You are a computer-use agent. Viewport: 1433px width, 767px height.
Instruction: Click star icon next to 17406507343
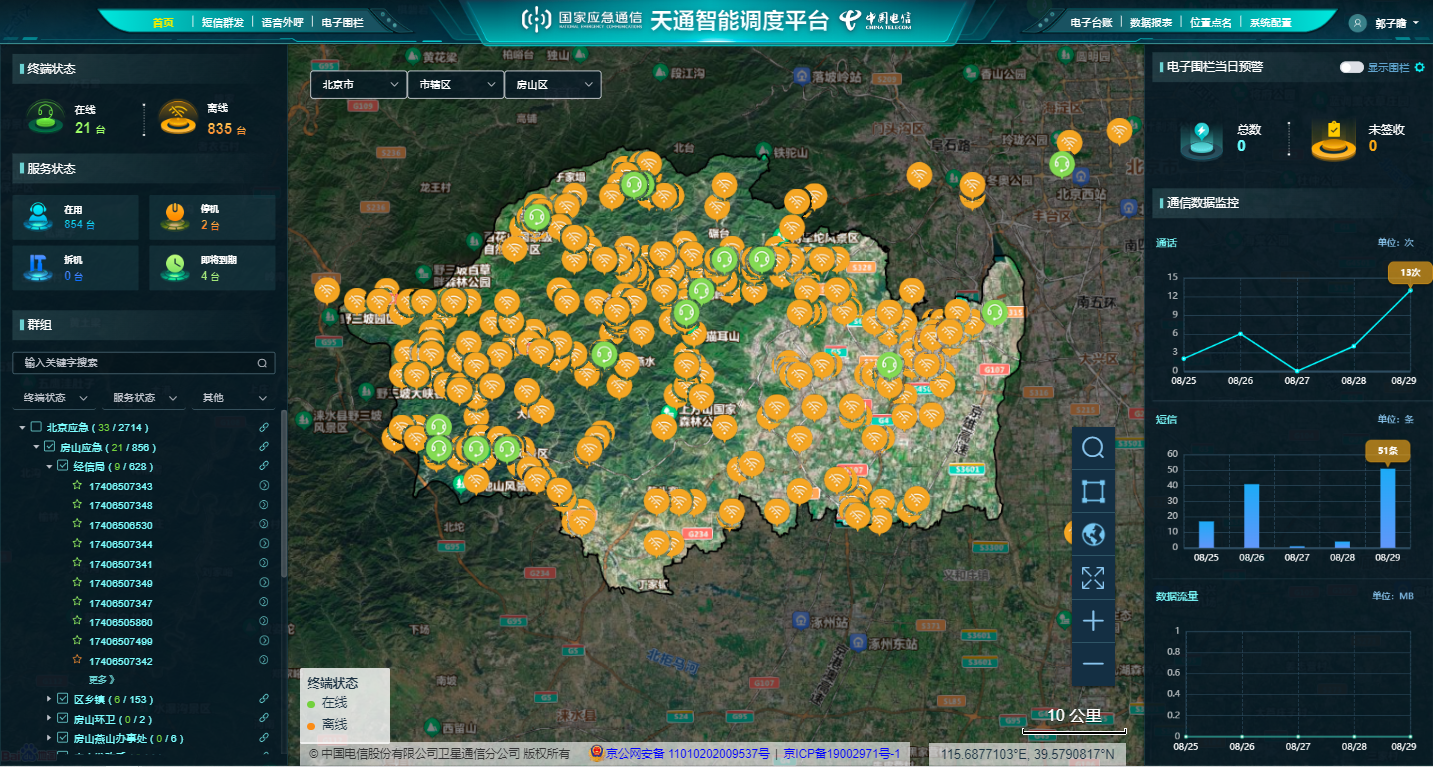coord(77,486)
